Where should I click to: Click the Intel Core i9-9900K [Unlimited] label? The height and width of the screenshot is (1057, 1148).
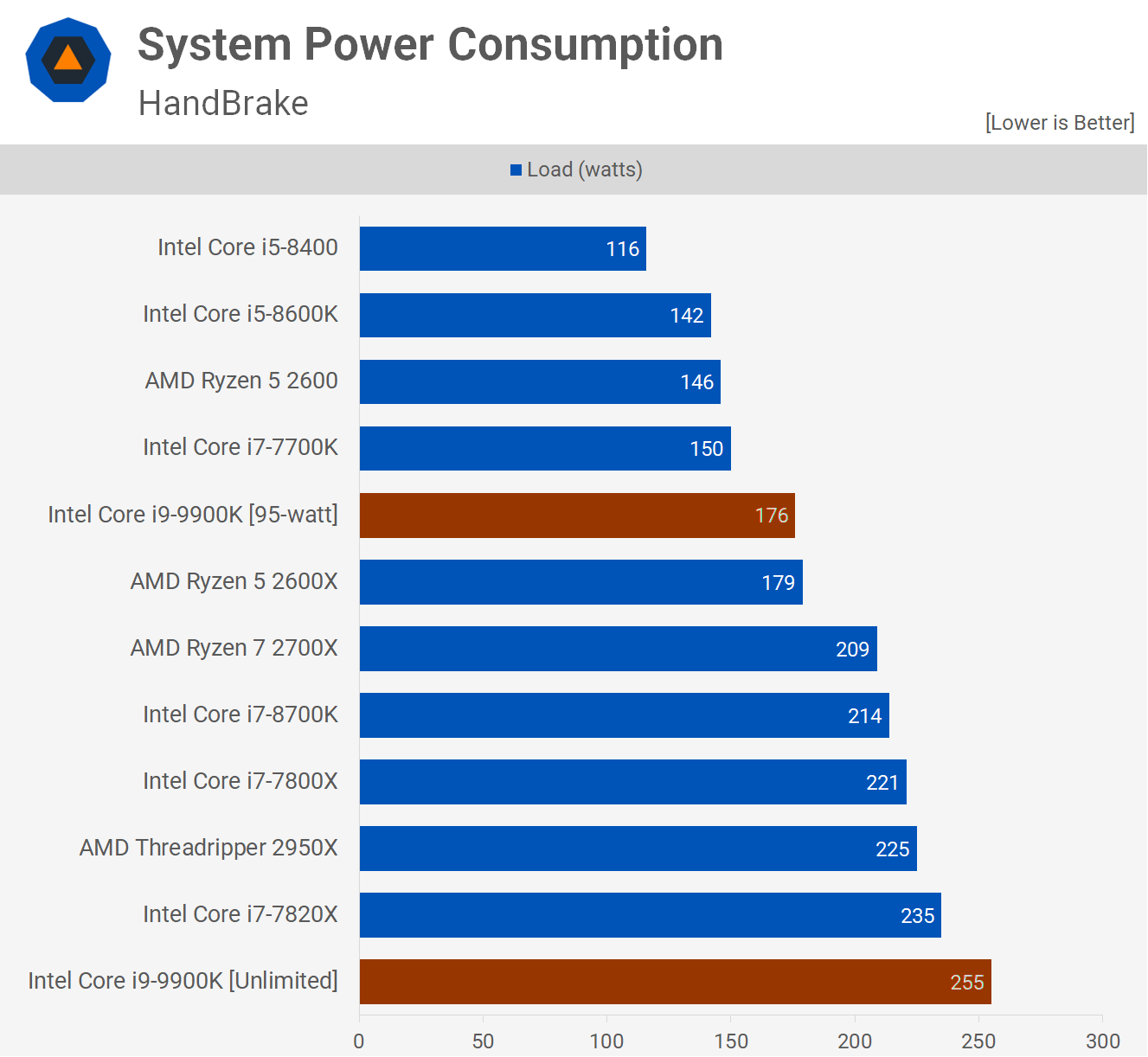click(183, 981)
